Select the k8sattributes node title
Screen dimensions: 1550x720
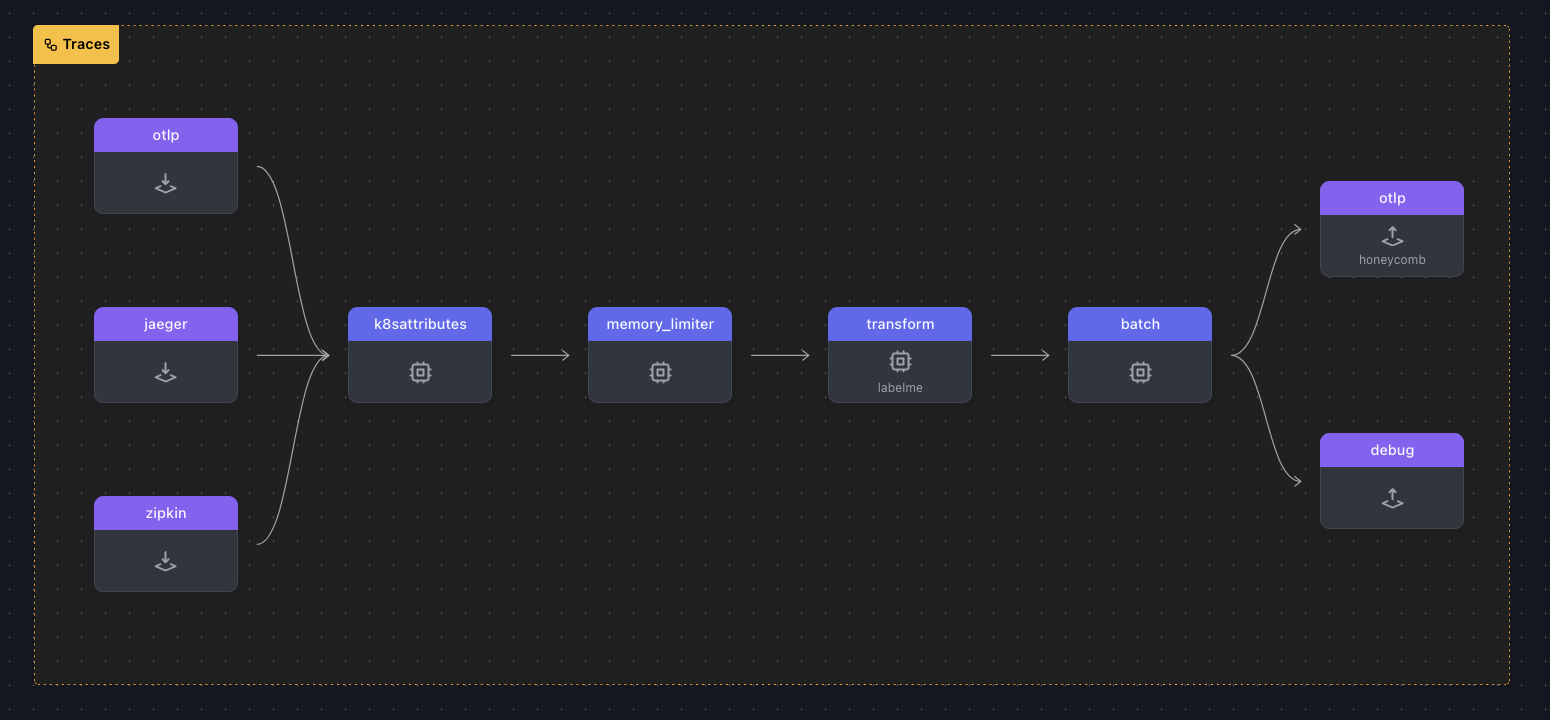click(x=419, y=323)
